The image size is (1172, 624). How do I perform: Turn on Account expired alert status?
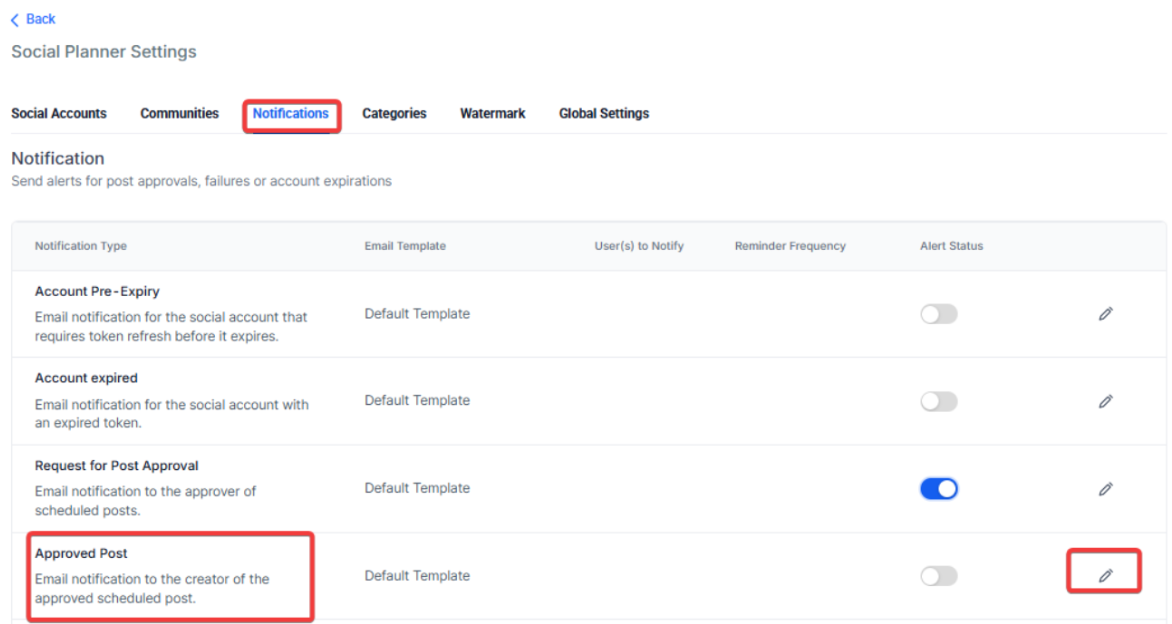[938, 401]
